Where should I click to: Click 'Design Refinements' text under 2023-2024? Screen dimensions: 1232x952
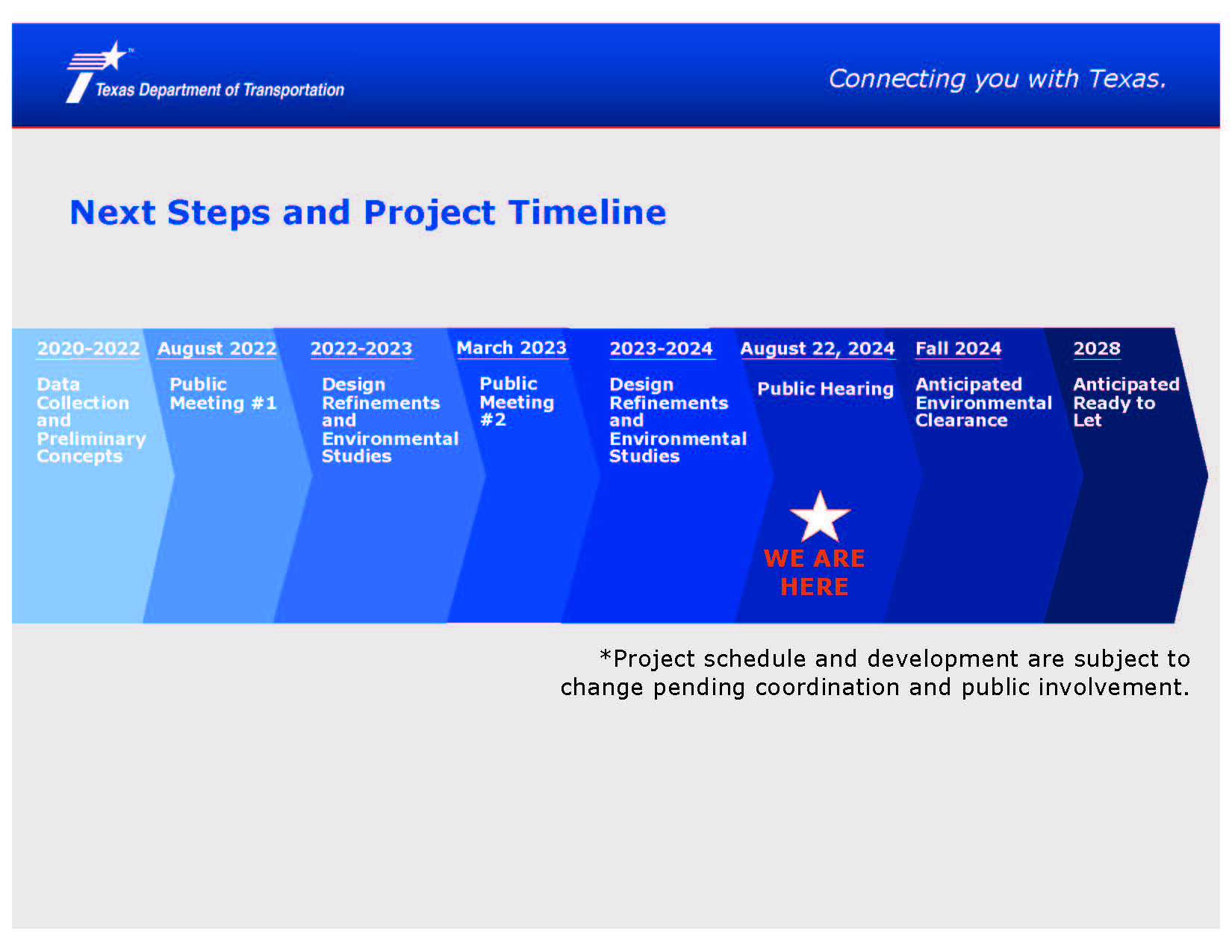(x=668, y=393)
